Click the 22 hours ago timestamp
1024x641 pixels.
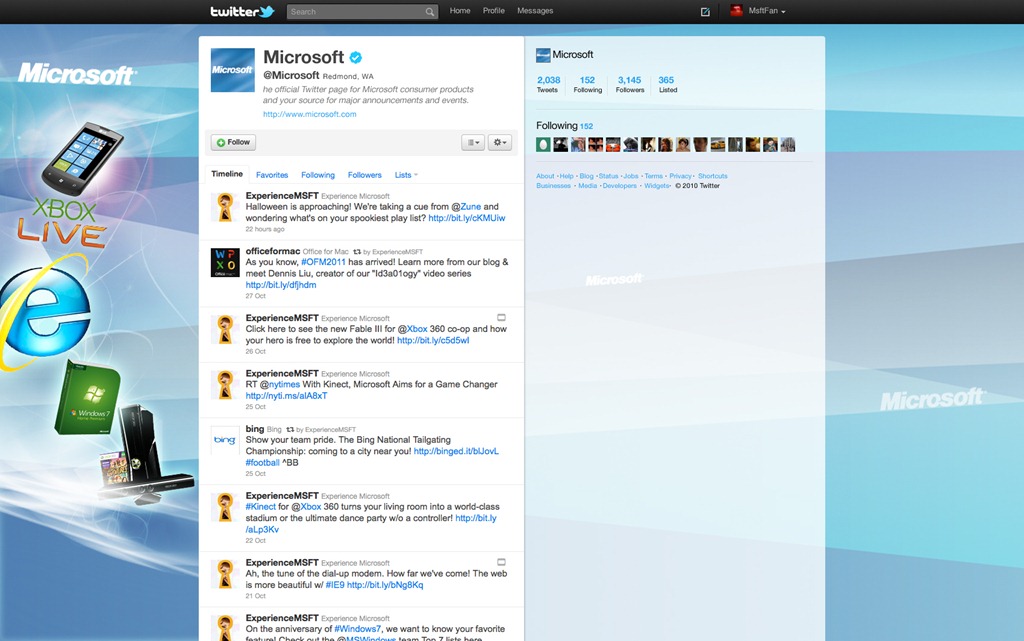264,229
